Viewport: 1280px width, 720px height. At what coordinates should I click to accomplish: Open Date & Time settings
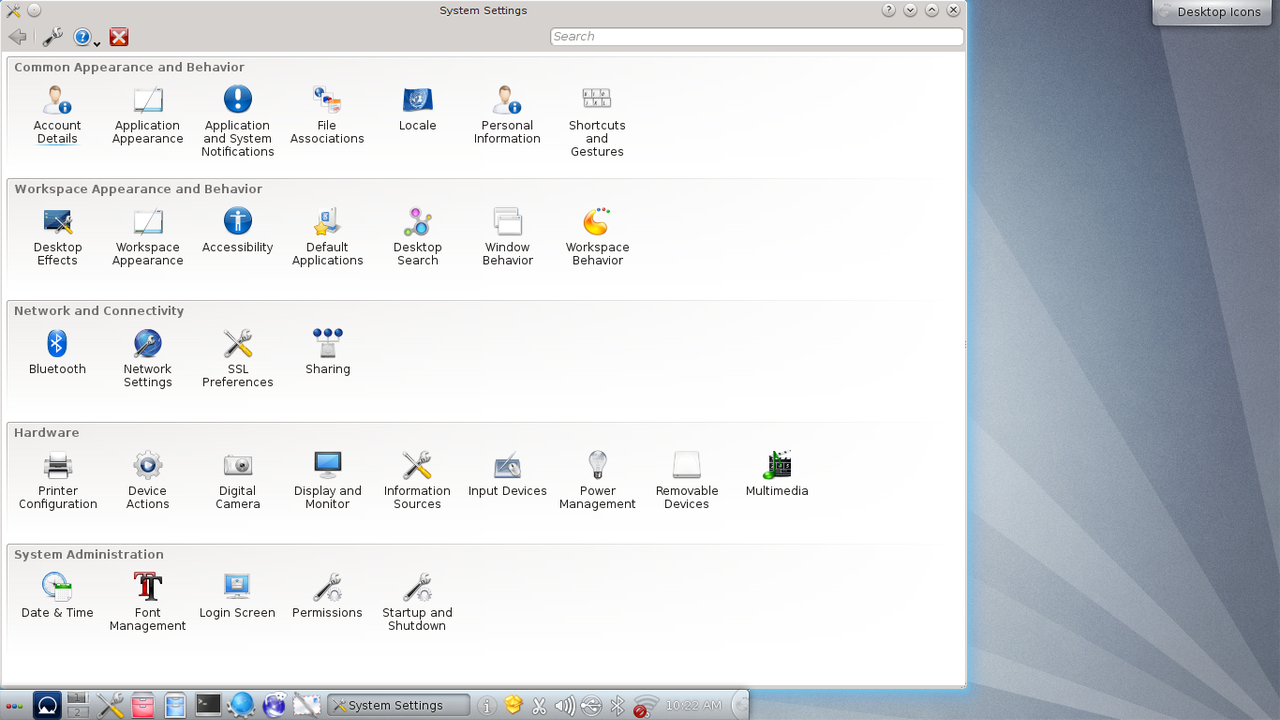[x=57, y=597]
